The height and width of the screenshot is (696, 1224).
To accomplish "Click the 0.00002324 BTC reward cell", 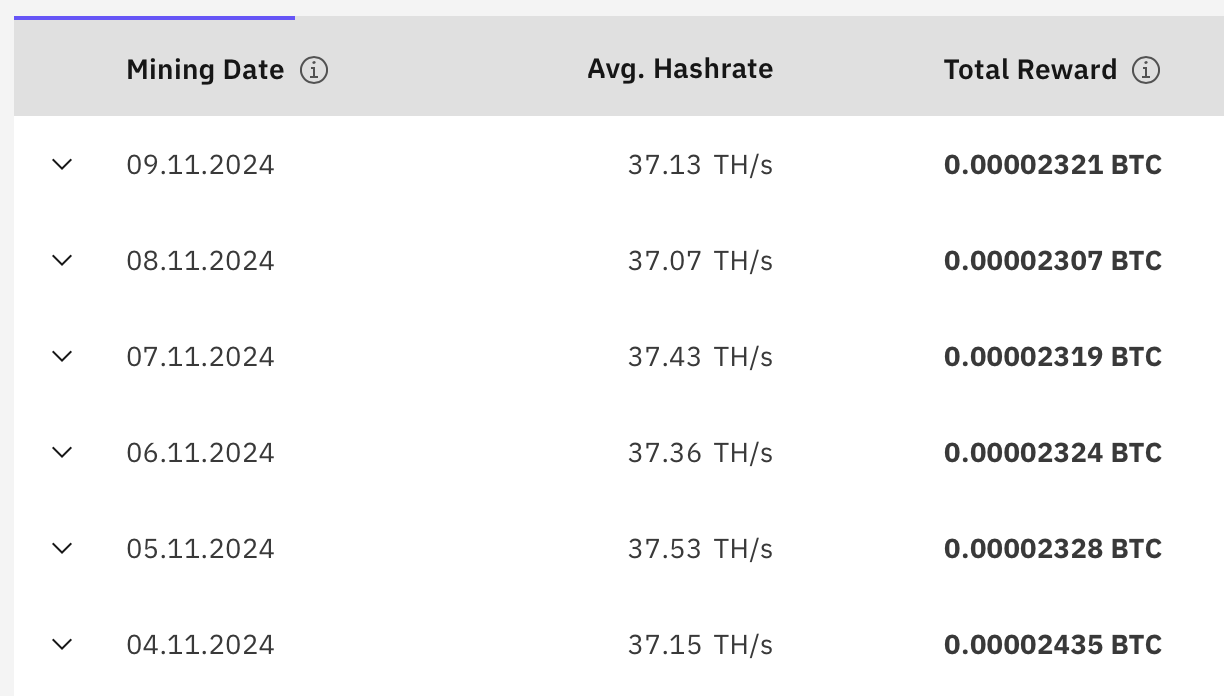I will click(x=1052, y=453).
